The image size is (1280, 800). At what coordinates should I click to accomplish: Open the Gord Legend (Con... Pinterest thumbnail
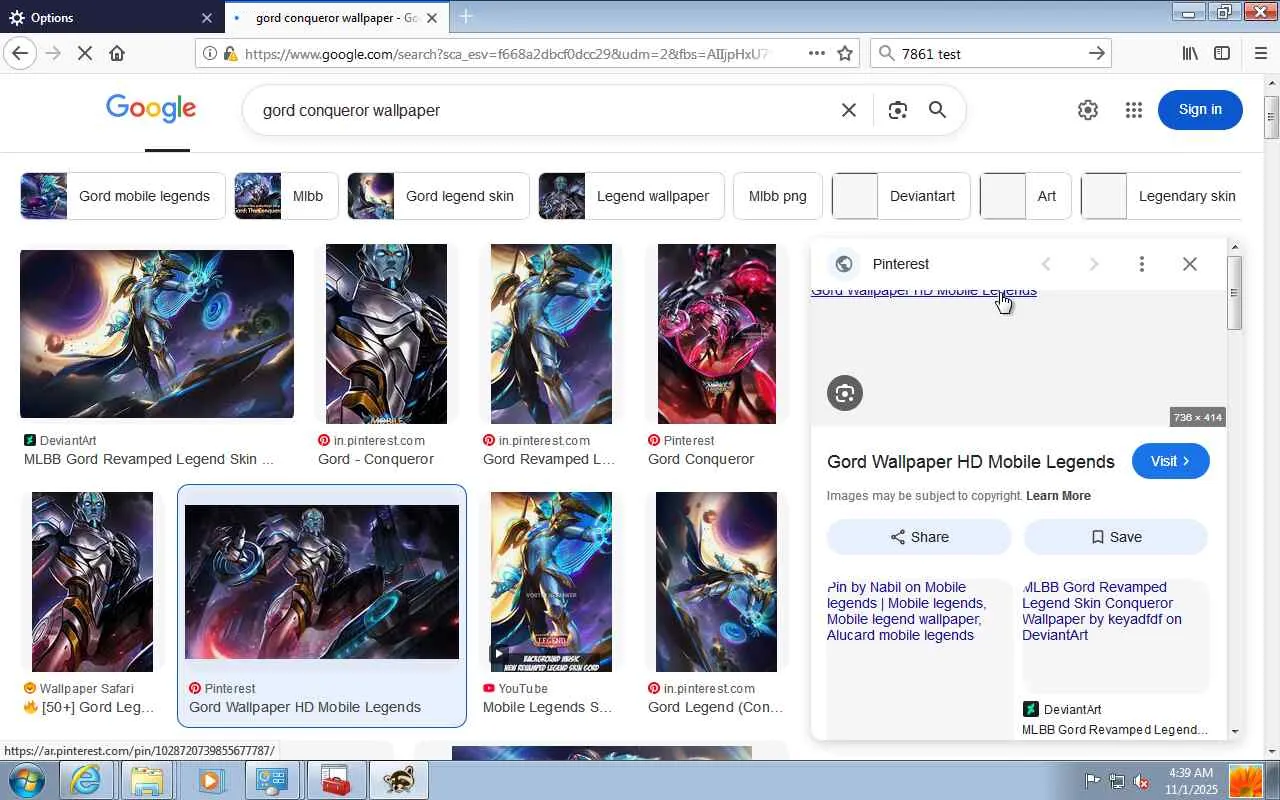click(716, 582)
